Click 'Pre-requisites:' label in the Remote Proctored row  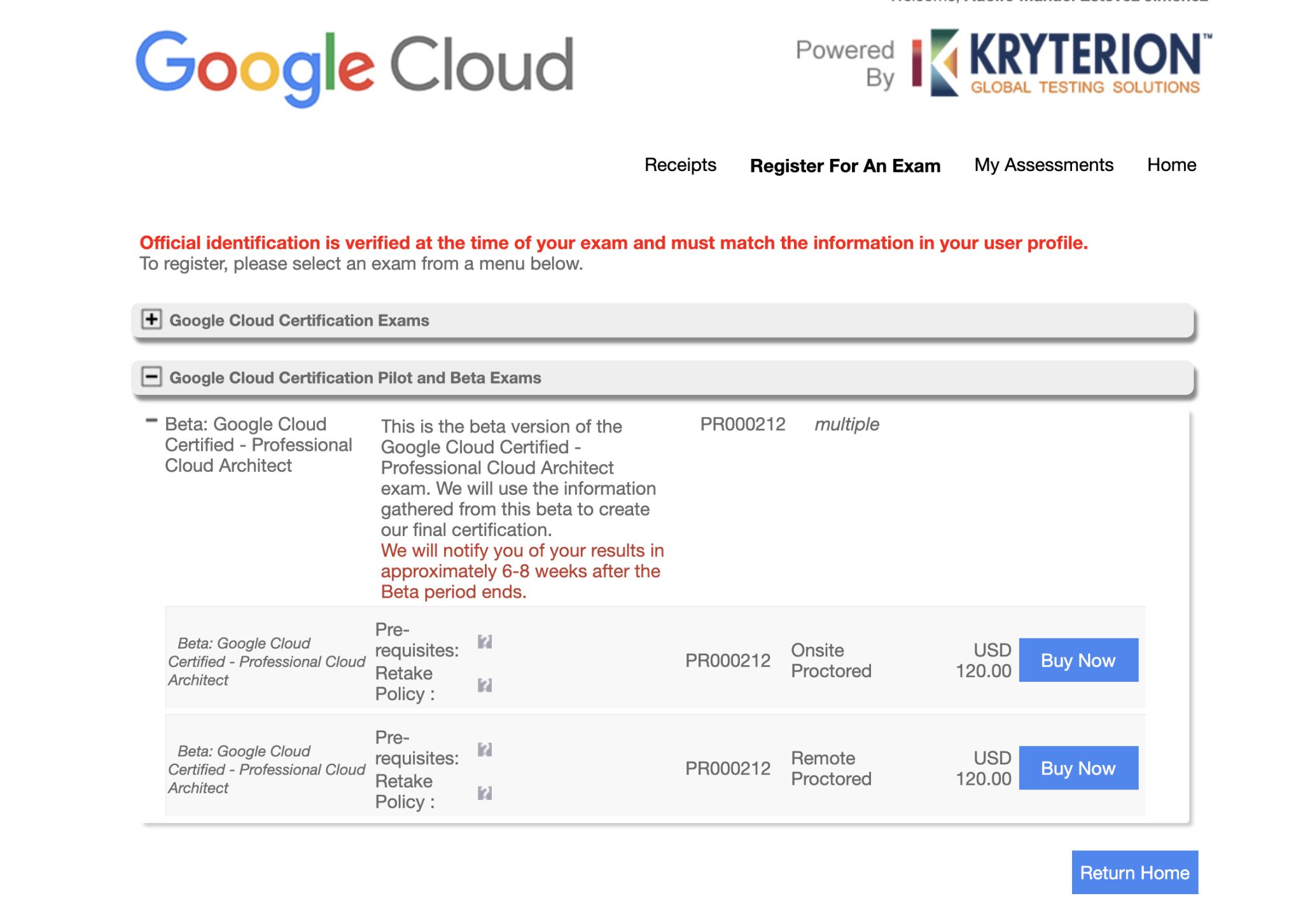(417, 748)
